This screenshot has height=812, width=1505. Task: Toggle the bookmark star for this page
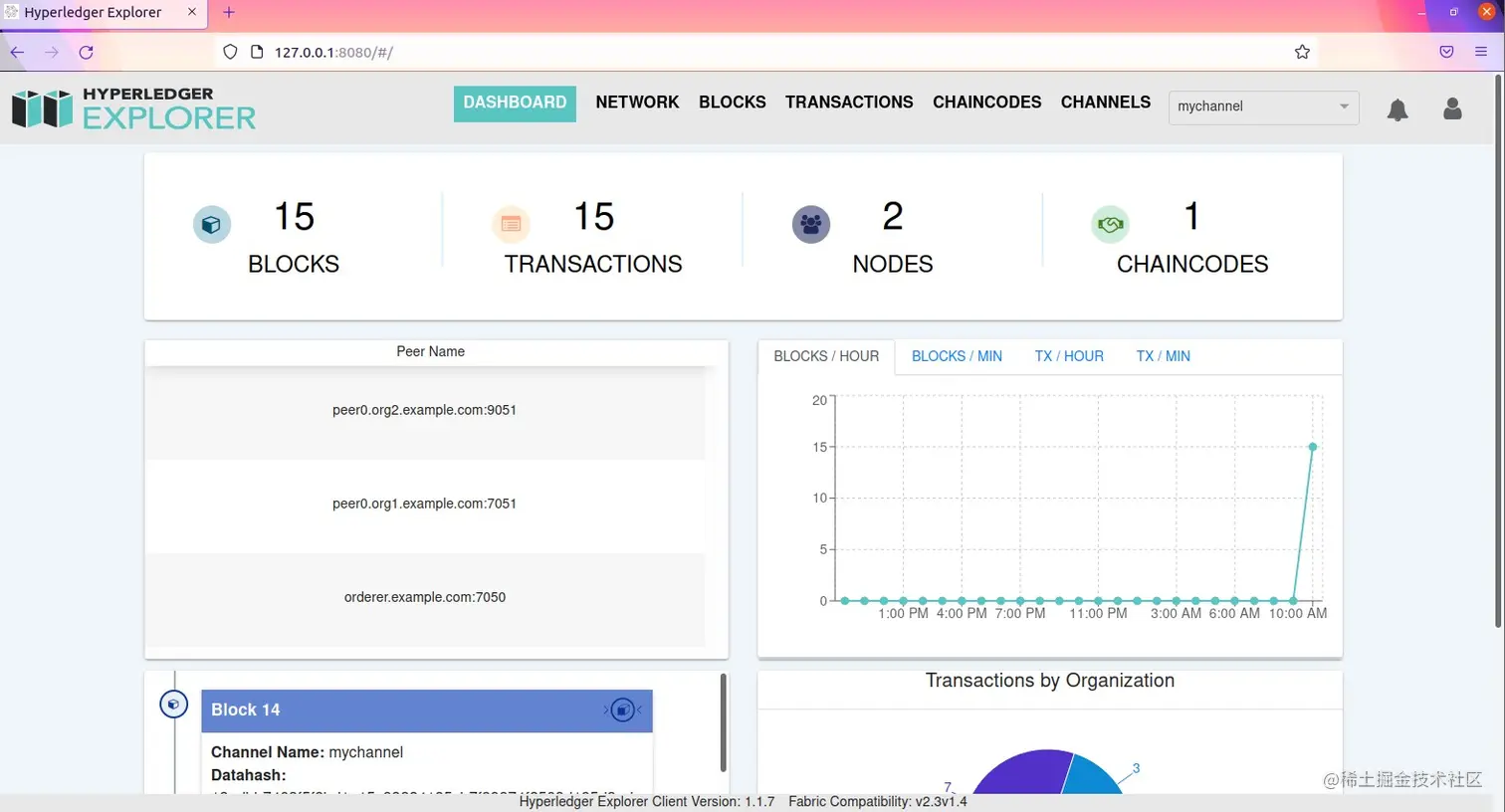pyautogui.click(x=1302, y=51)
